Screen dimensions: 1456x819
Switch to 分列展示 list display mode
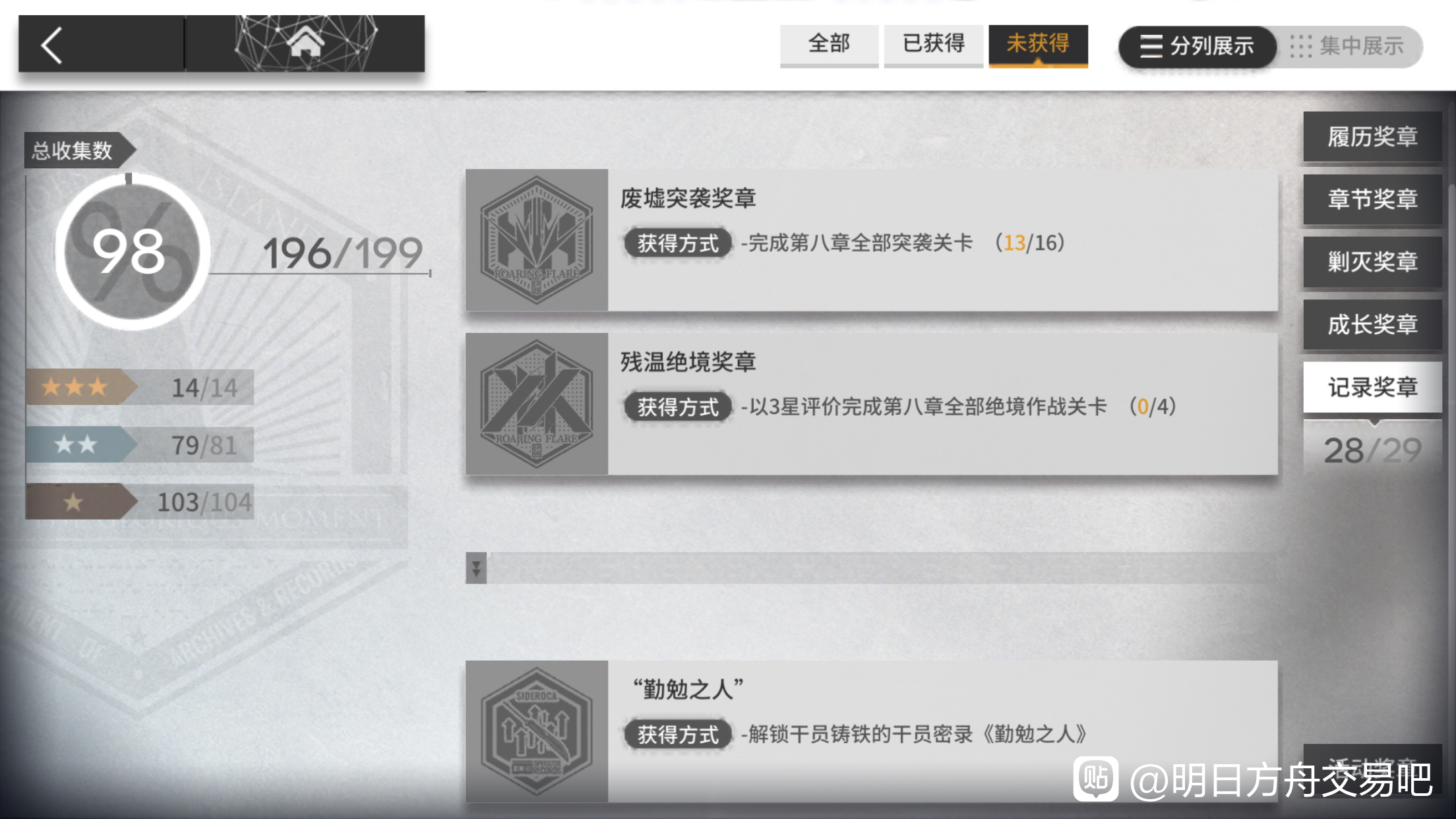(1198, 46)
